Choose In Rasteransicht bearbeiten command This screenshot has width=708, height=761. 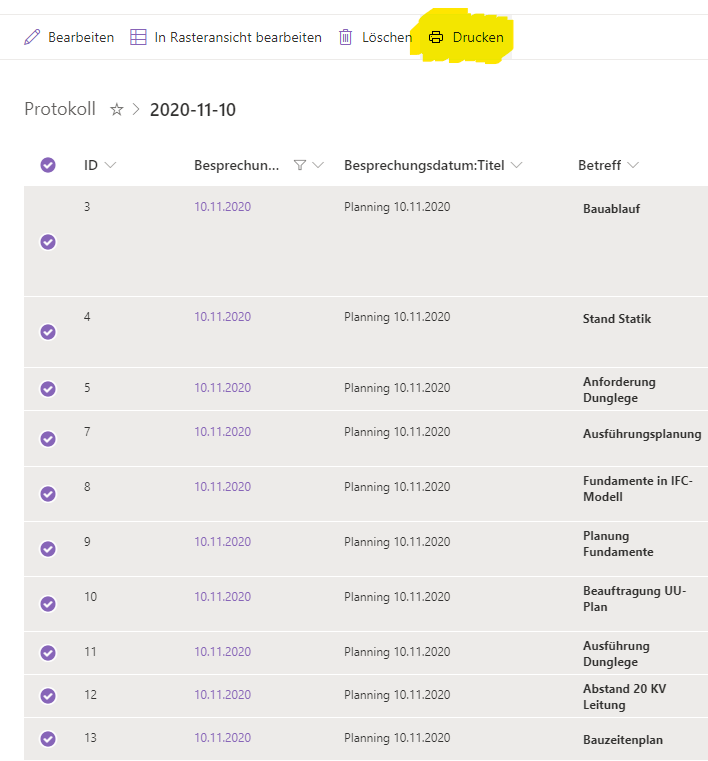[x=238, y=38]
